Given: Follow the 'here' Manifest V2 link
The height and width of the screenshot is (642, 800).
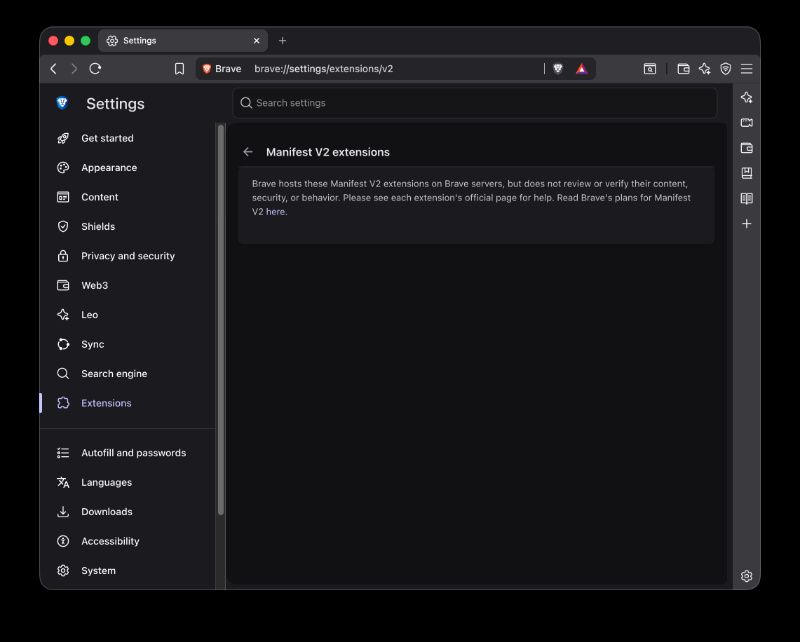Looking at the screenshot, I should [x=276, y=212].
